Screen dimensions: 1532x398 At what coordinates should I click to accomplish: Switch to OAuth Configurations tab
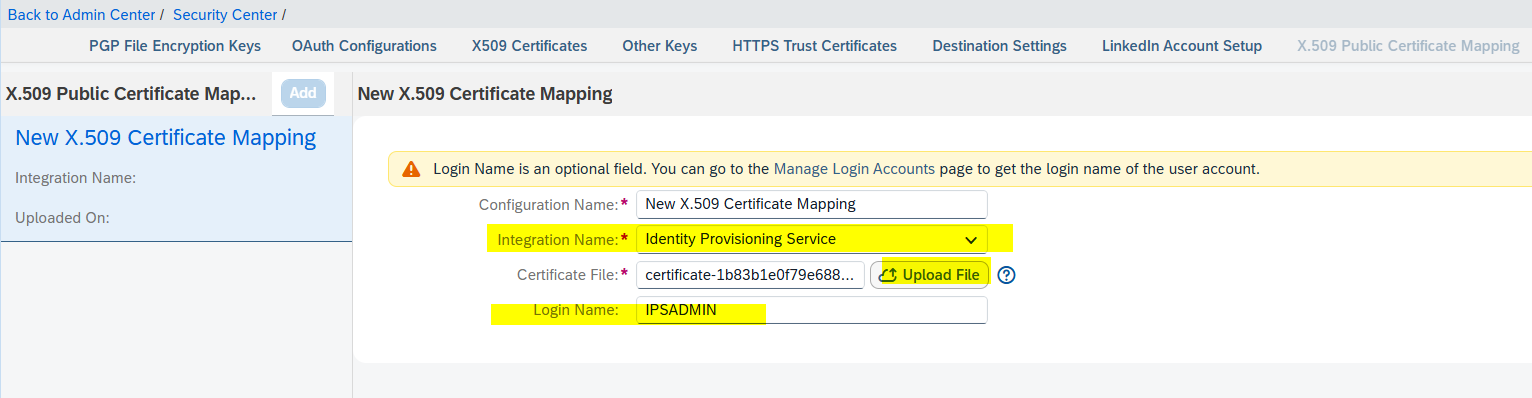(x=364, y=46)
